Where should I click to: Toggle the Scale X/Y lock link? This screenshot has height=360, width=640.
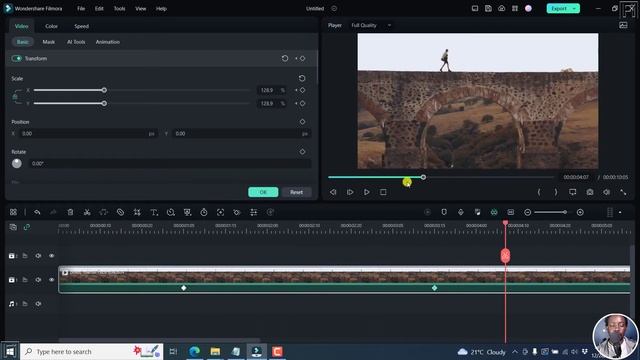[x=15, y=97]
